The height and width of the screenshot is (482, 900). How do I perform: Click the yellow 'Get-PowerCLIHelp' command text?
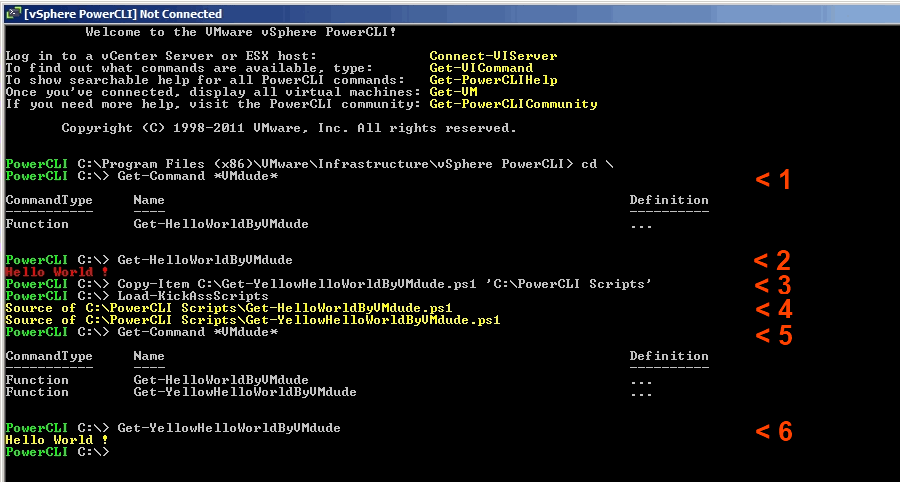pos(493,80)
